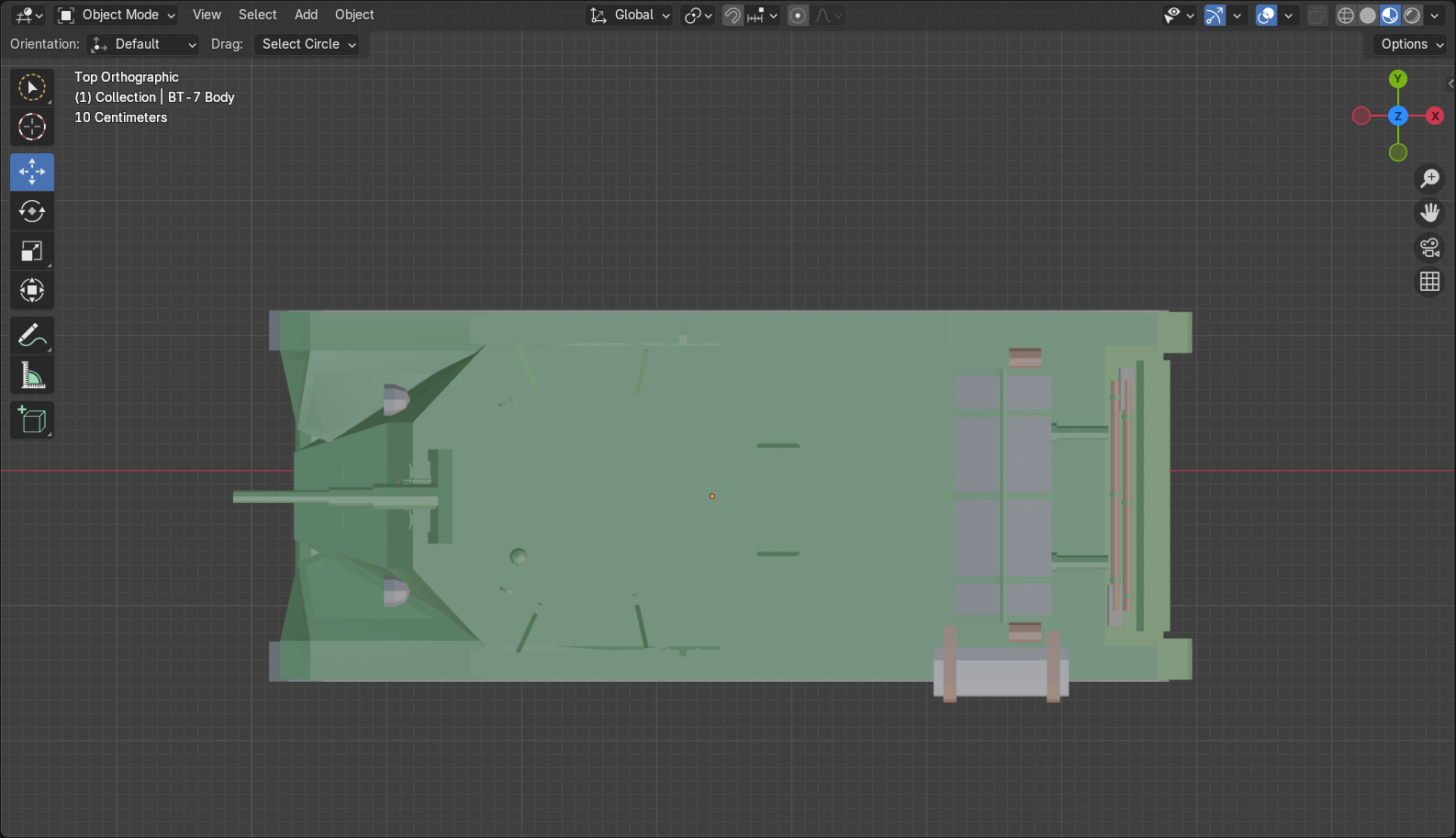Open the Object menu
The image size is (1456, 838).
[x=354, y=15]
